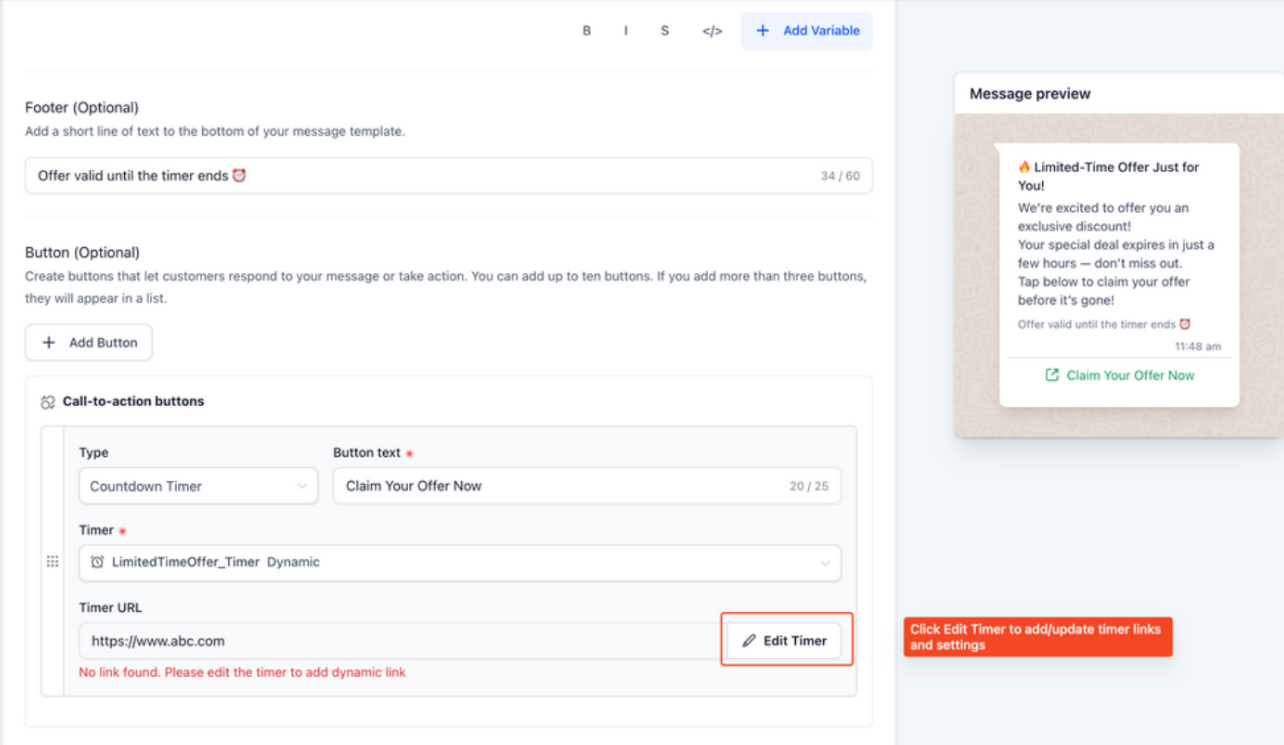Click the Add Button button
This screenshot has height=745, width=1284.
coord(89,343)
